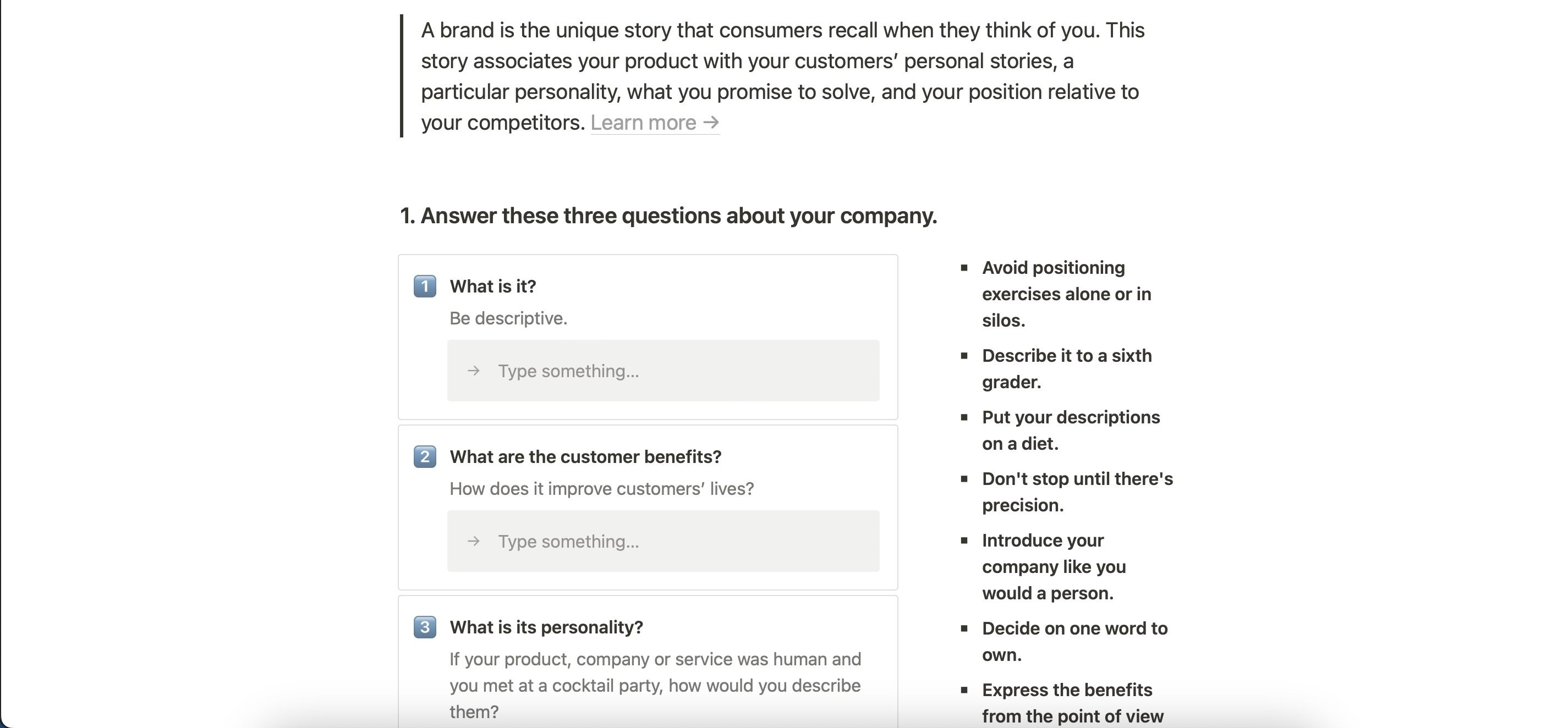Image resolution: width=1568 pixels, height=728 pixels.
Task: Click the blue "3" number badge icon
Action: pos(425,627)
